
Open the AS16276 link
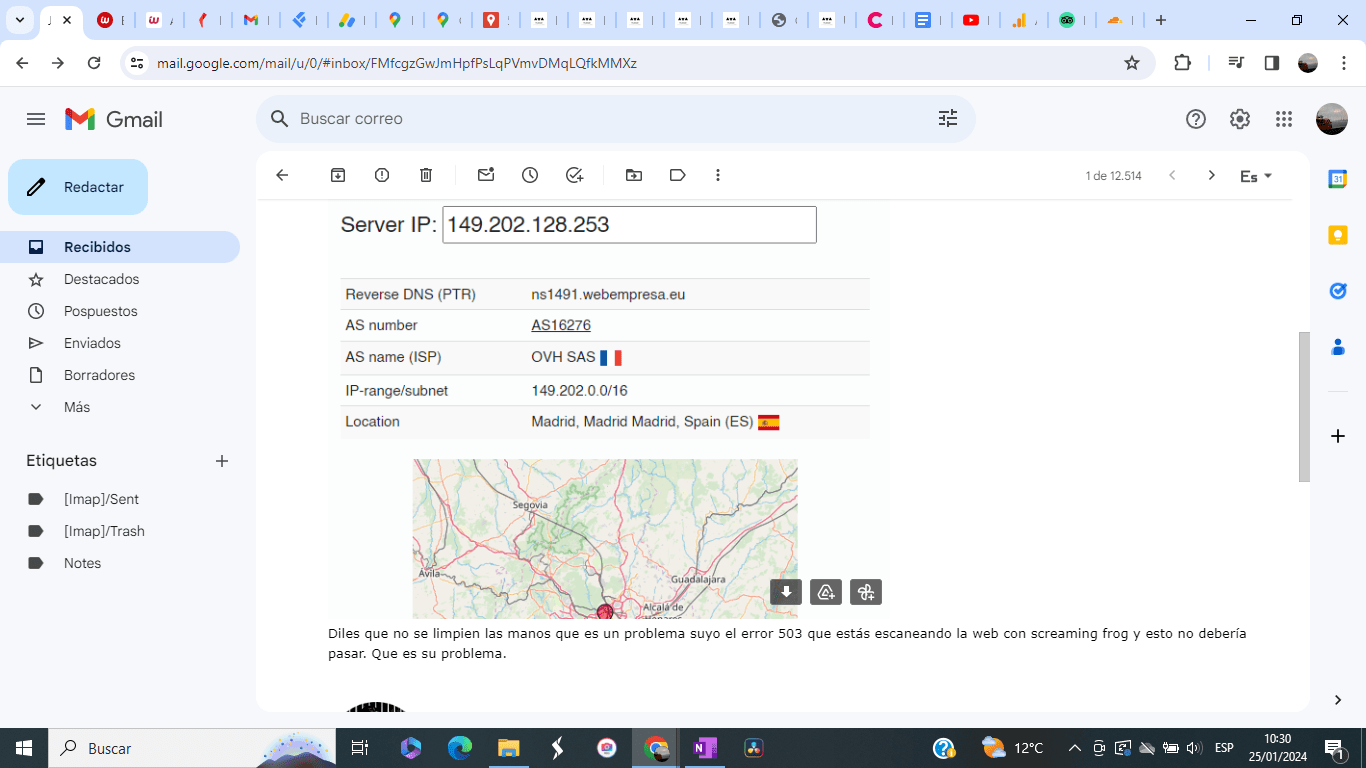561,325
